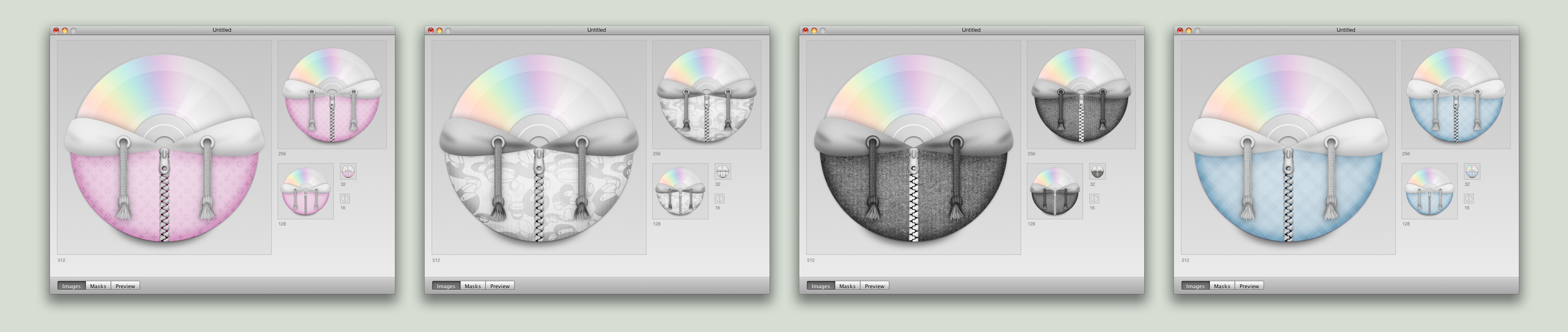This screenshot has height=332, width=1568.
Task: Close the blue hoodie Untitled window
Action: coord(1180,30)
